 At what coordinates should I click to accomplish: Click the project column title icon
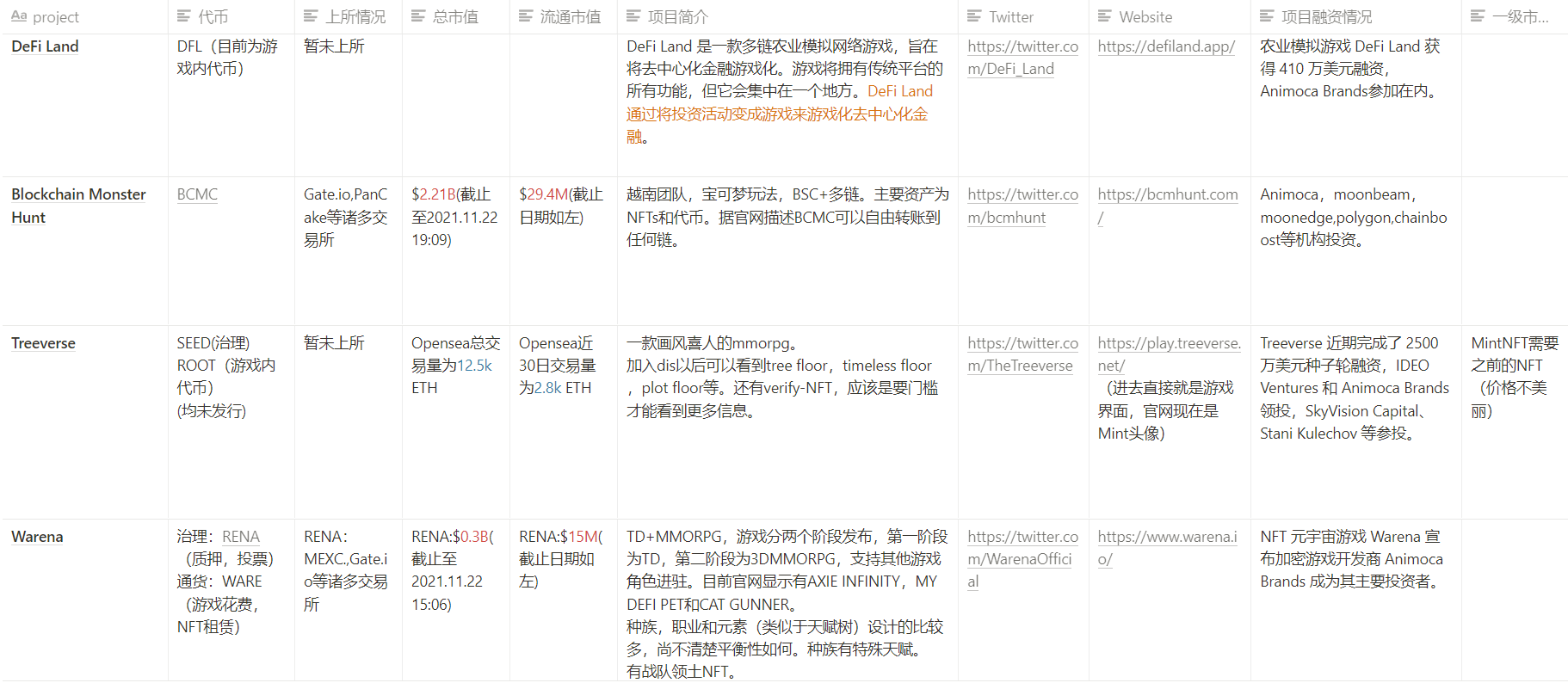click(18, 16)
